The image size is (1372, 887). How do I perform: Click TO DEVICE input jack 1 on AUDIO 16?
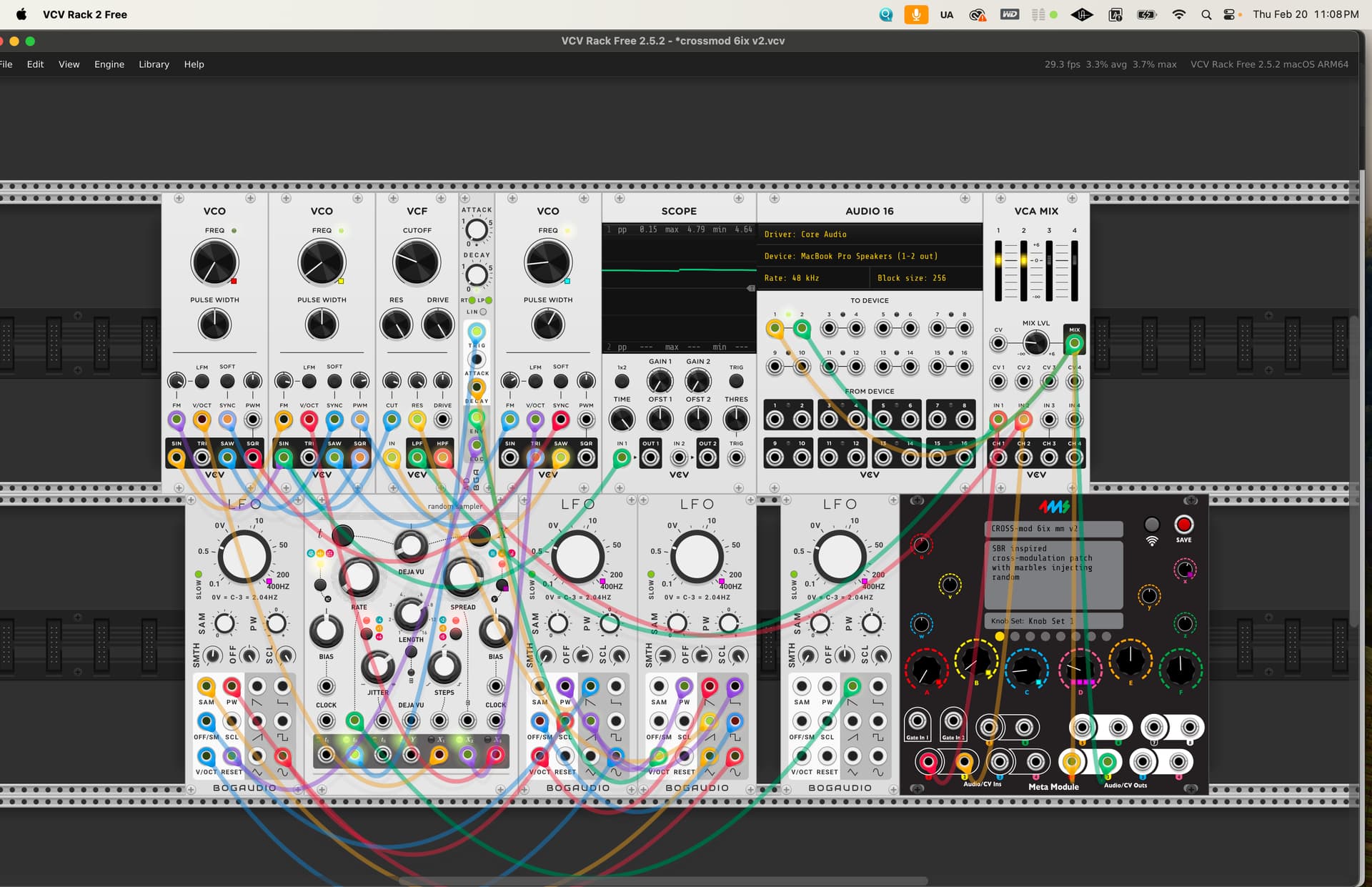(x=775, y=329)
